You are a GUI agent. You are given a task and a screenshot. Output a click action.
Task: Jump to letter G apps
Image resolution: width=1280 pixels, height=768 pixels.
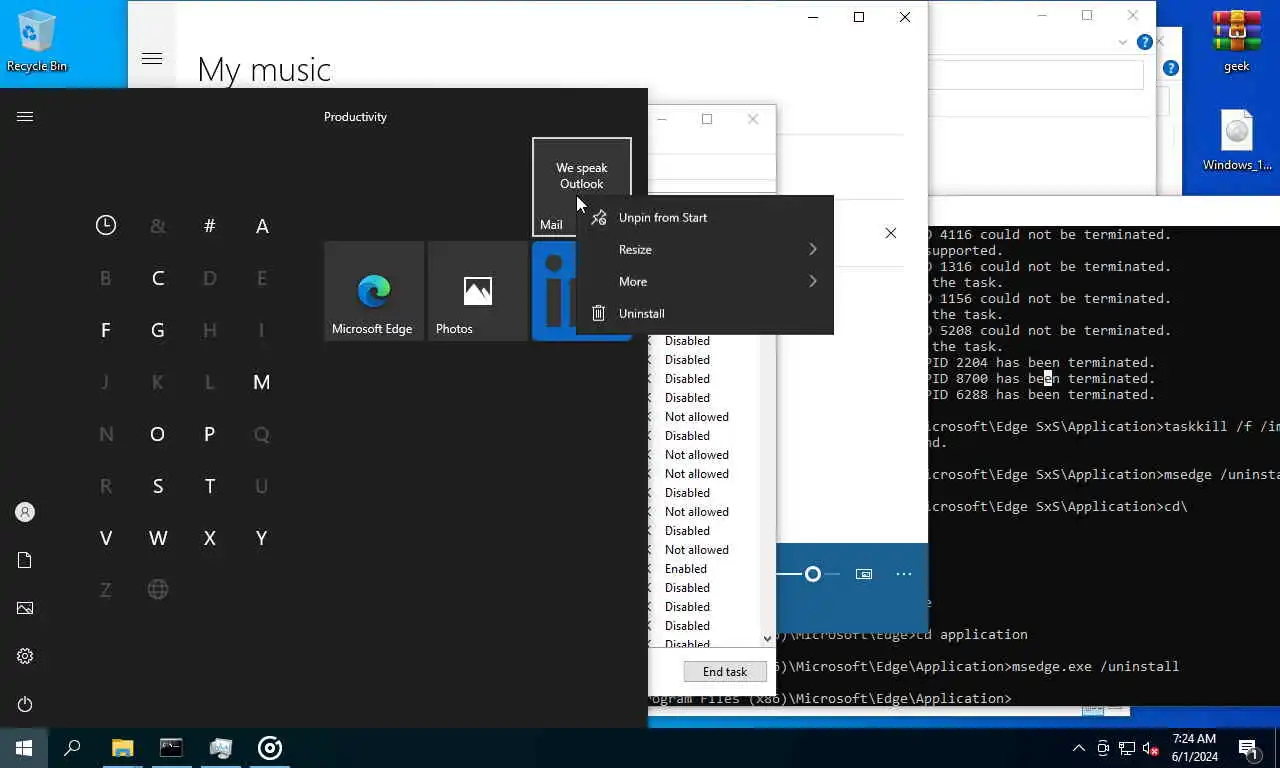[x=158, y=330]
